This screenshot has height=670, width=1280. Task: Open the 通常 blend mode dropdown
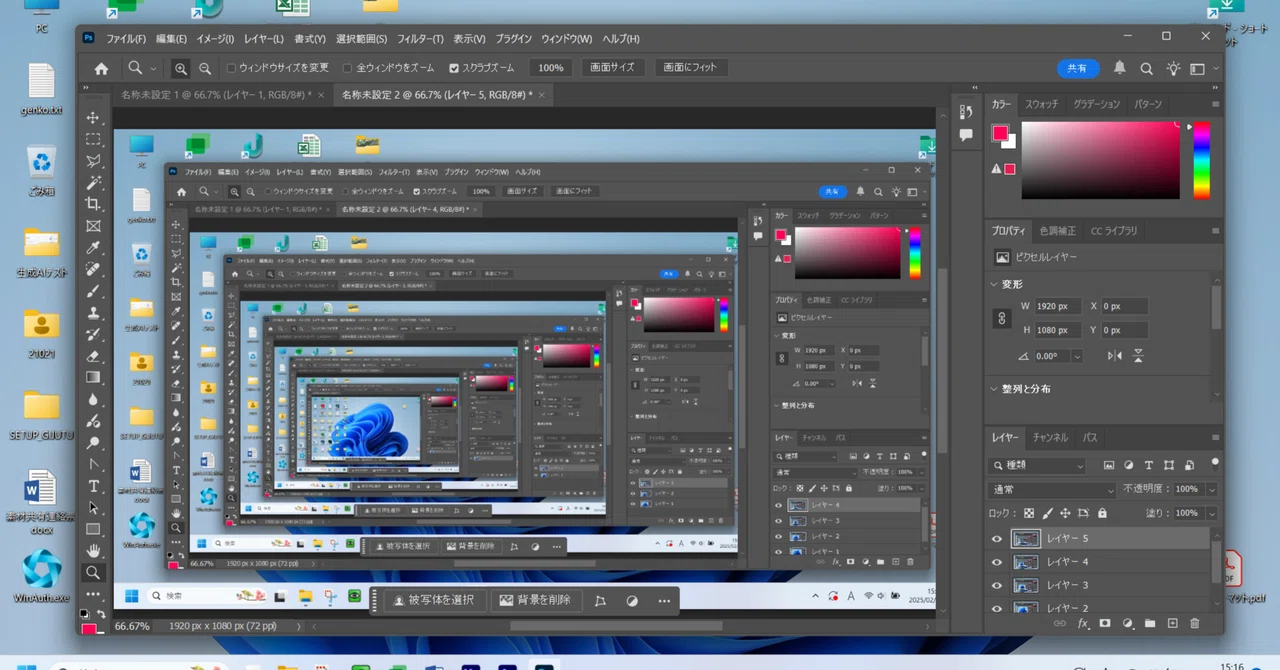1053,490
